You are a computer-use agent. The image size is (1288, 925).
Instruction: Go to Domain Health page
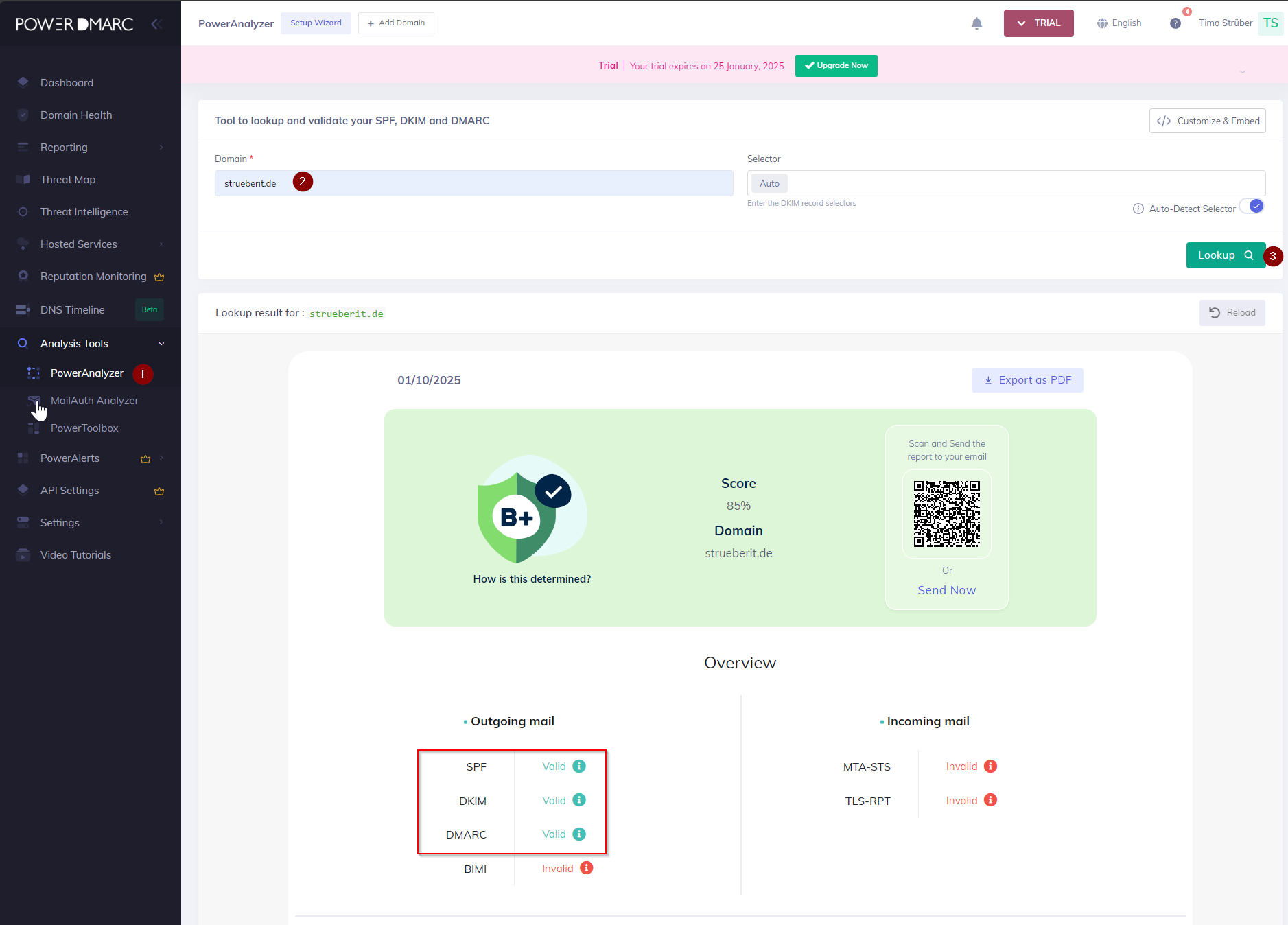[75, 115]
